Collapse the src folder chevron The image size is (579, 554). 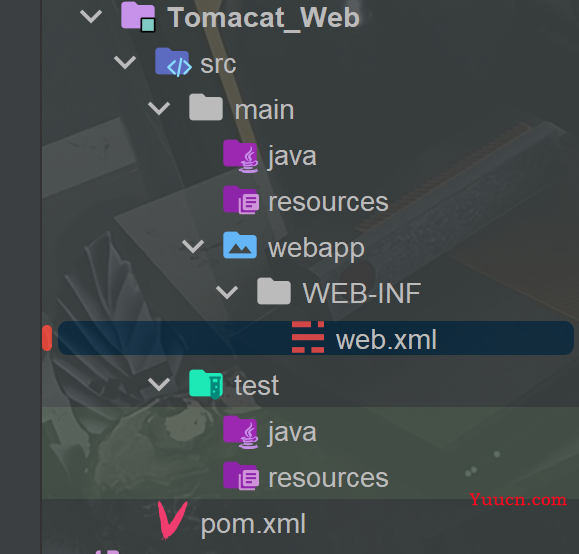click(x=125, y=62)
